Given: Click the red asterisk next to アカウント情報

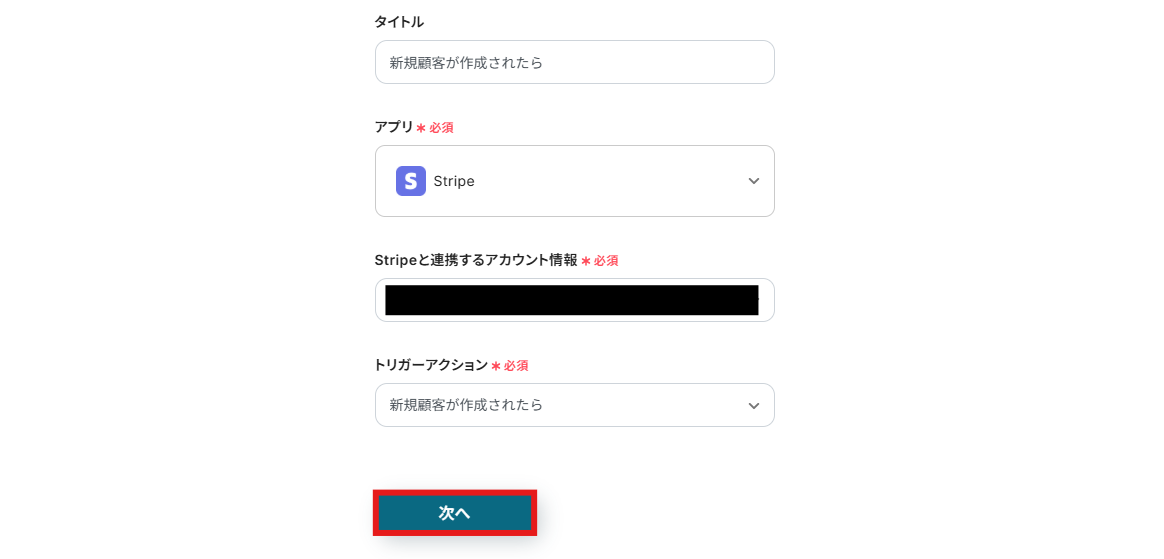Looking at the screenshot, I should pyautogui.click(x=586, y=261).
